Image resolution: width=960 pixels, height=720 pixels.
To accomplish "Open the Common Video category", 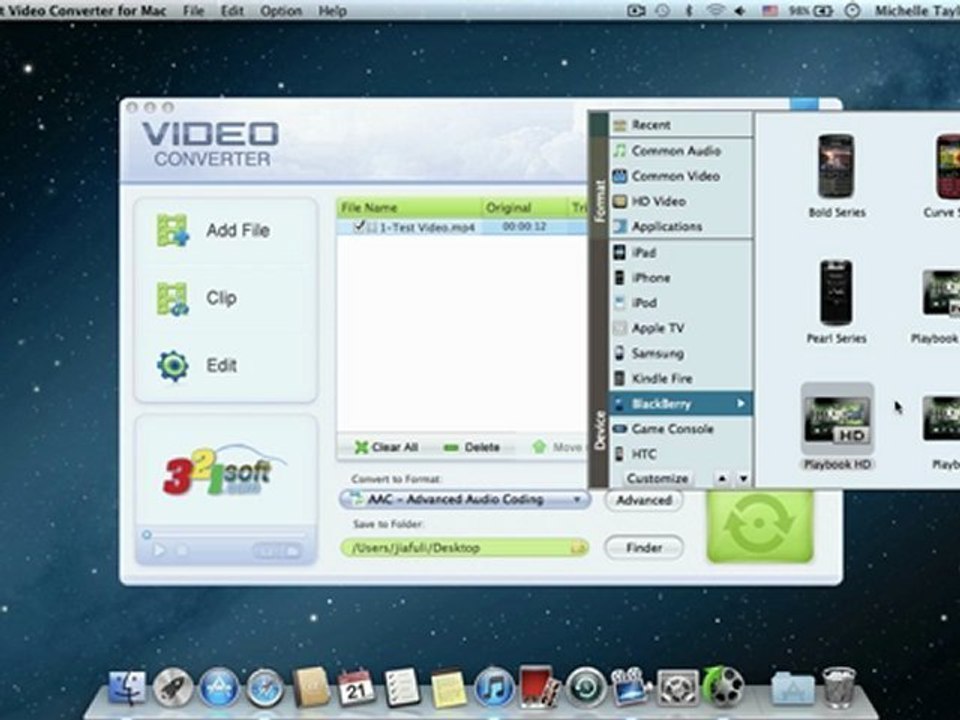I will pyautogui.click(x=681, y=176).
